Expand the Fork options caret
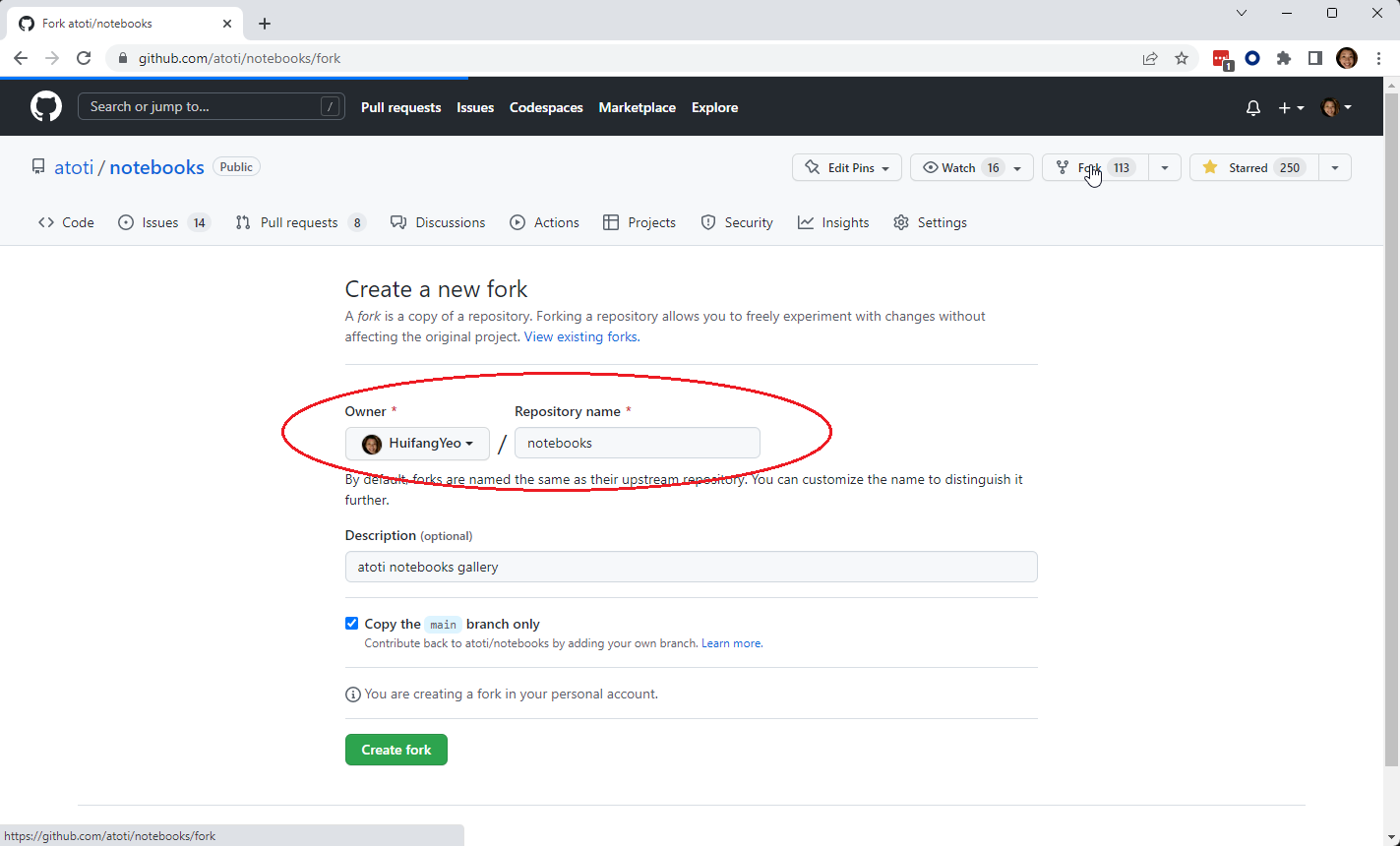The width and height of the screenshot is (1400, 846). click(x=1165, y=167)
